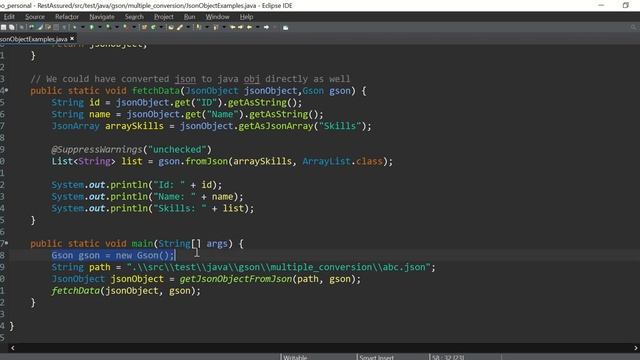Open the Source menu
Screen dimensions: 640x360
(x=35, y=17)
